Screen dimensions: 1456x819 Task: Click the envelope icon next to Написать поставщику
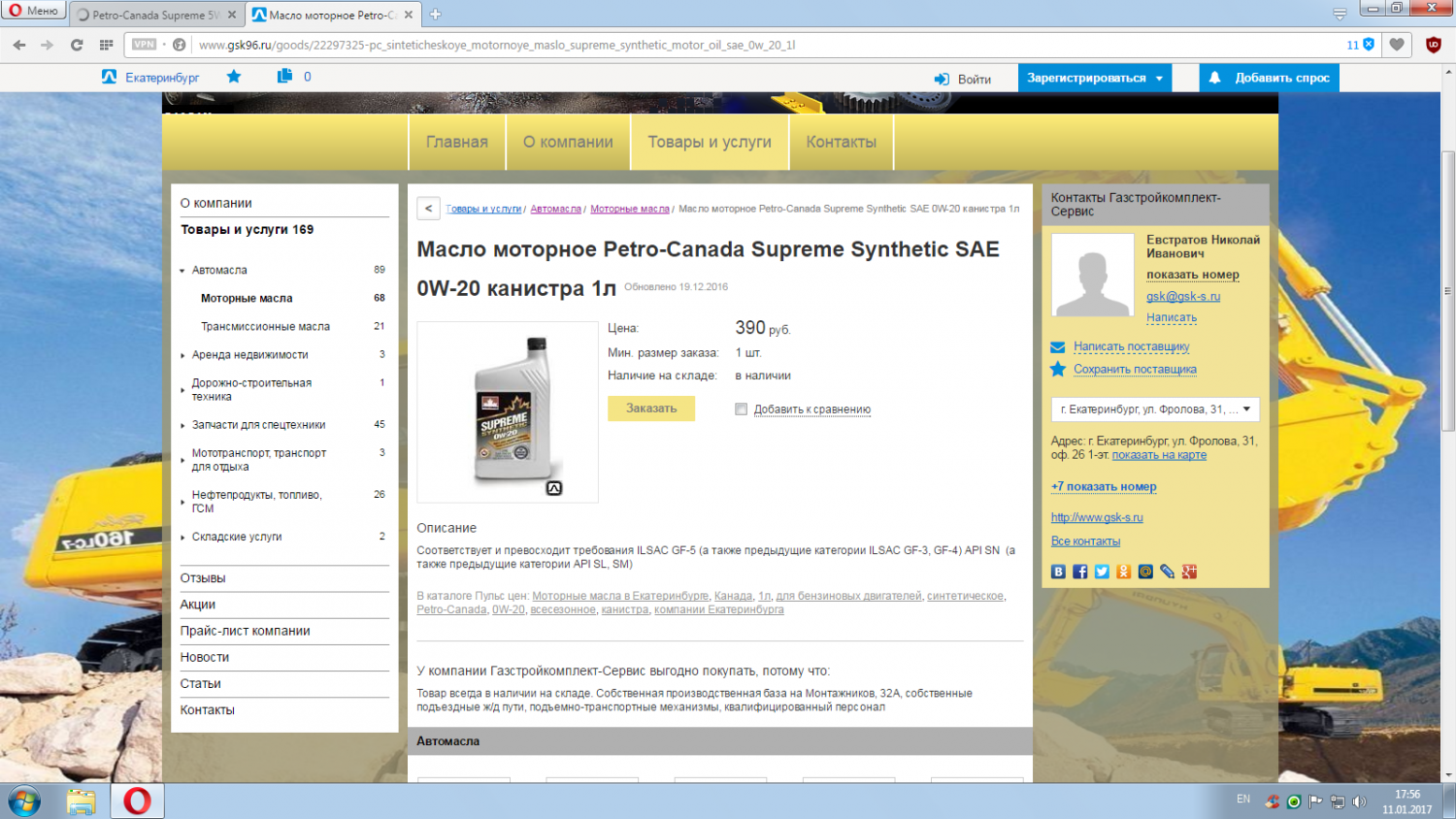pyautogui.click(x=1058, y=346)
